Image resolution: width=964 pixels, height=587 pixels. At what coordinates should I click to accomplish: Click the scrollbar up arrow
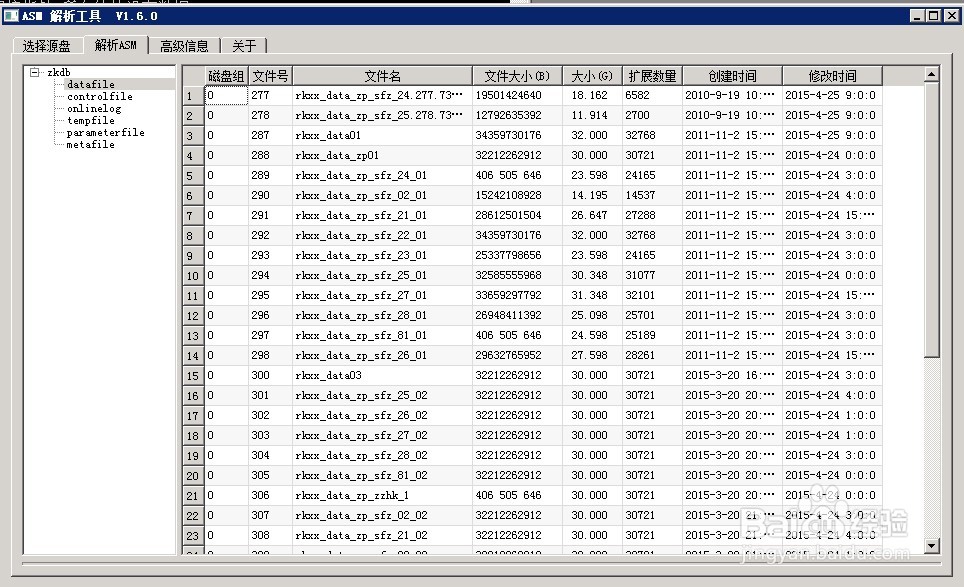(x=931, y=74)
